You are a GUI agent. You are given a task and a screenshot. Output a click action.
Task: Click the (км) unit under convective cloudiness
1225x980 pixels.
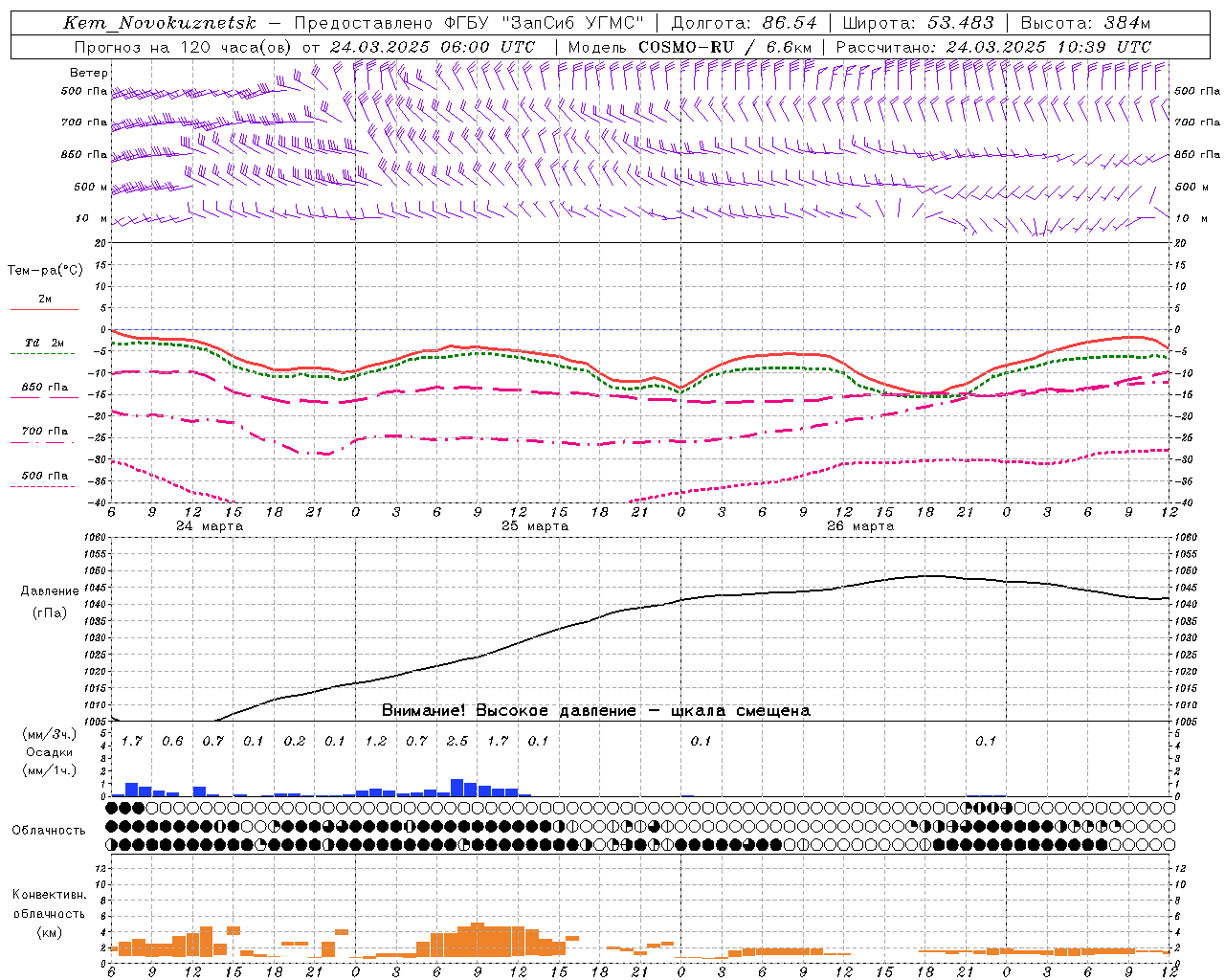[49, 932]
